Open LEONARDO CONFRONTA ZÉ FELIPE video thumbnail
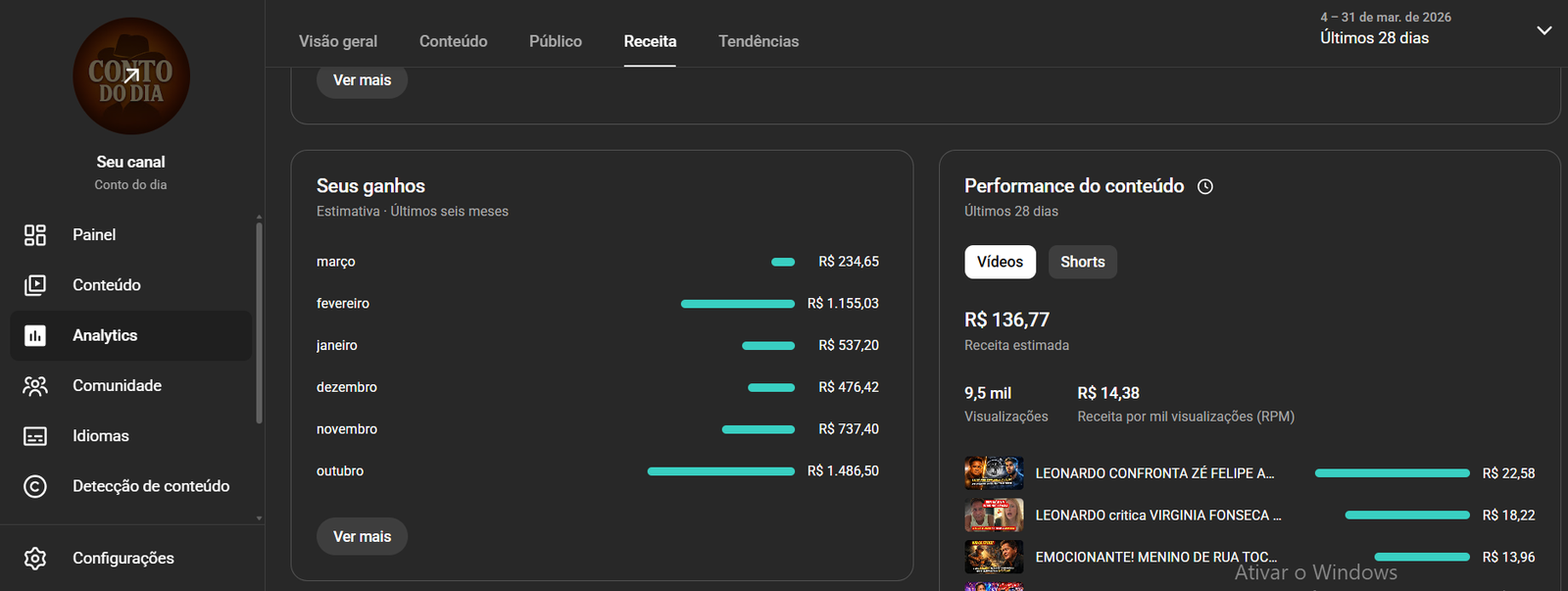Image resolution: width=1568 pixels, height=591 pixels. pyautogui.click(x=994, y=473)
